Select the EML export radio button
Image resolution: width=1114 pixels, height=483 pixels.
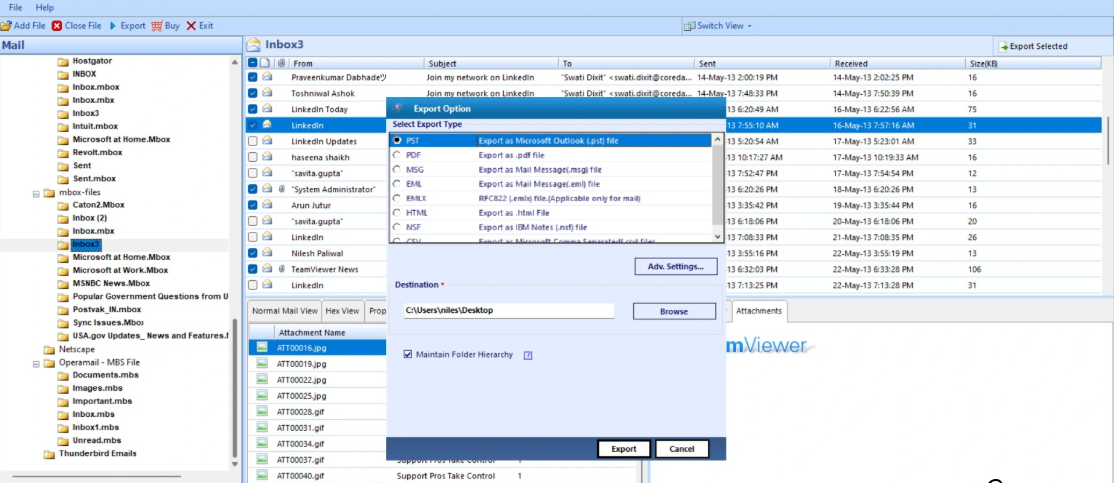tap(397, 184)
